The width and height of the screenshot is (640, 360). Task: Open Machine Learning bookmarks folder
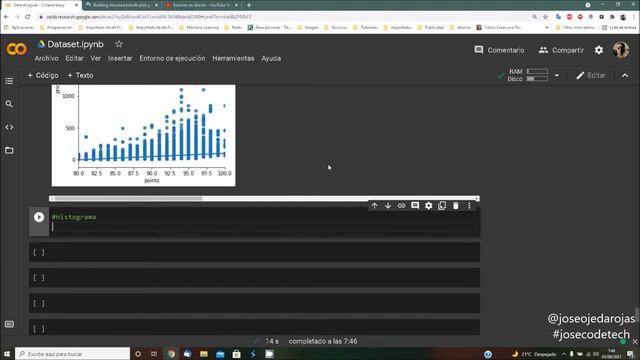pos(200,27)
